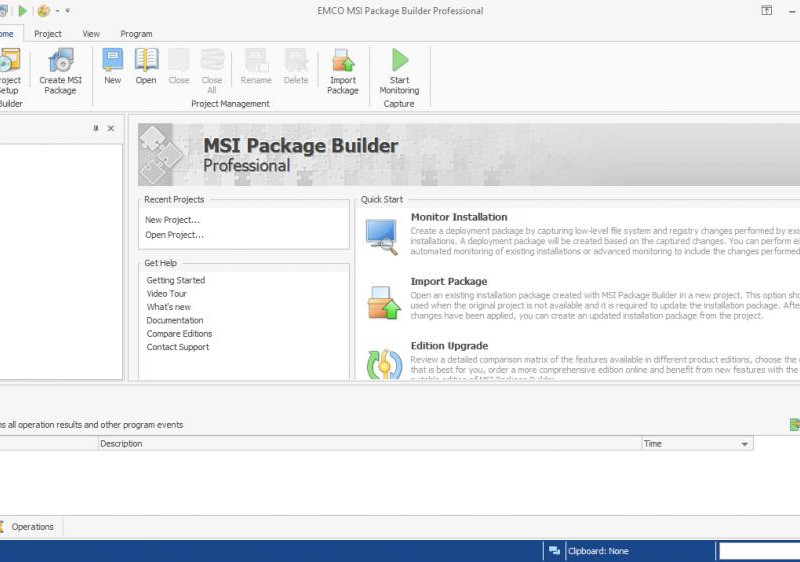This screenshot has width=800, height=562.
Task: Click the Open Project... link
Action: point(174,235)
